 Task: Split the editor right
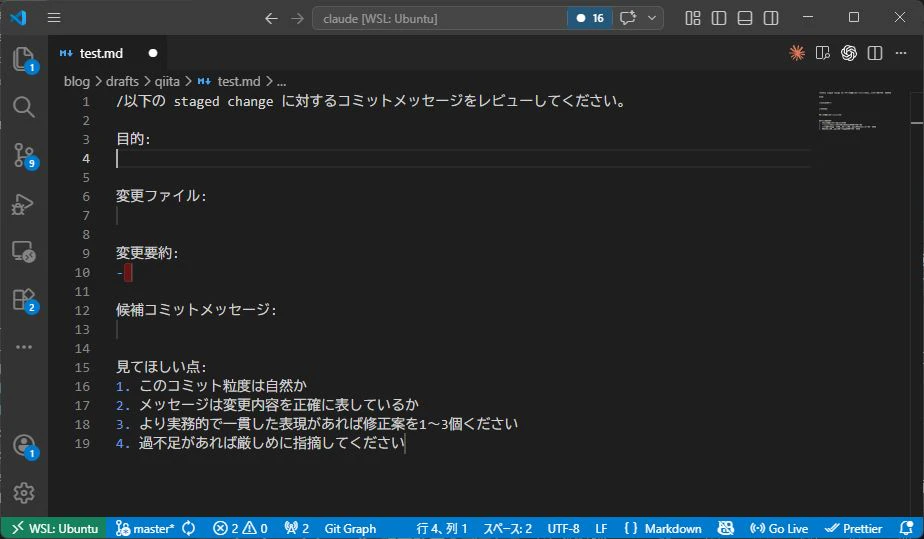pyautogui.click(x=875, y=53)
